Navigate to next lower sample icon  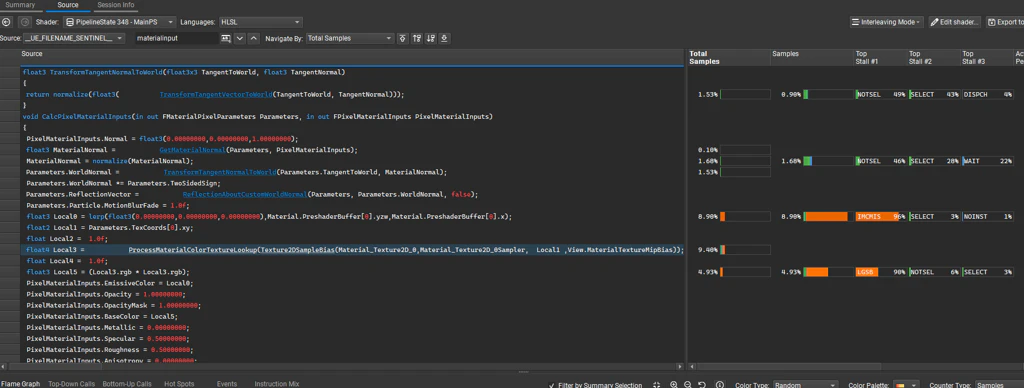tap(430, 39)
